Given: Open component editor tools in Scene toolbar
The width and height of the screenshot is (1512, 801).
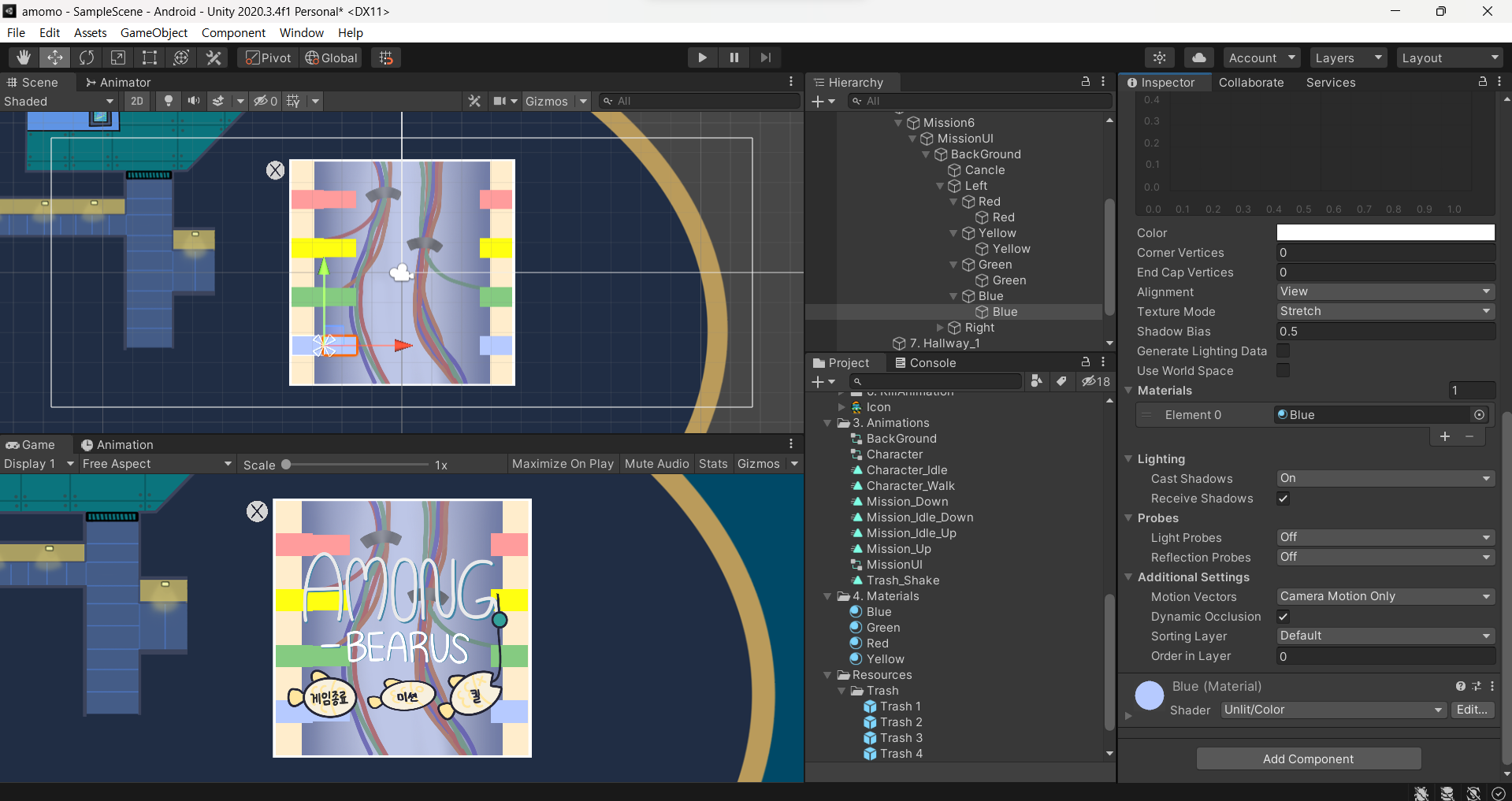Looking at the screenshot, I should pyautogui.click(x=474, y=101).
